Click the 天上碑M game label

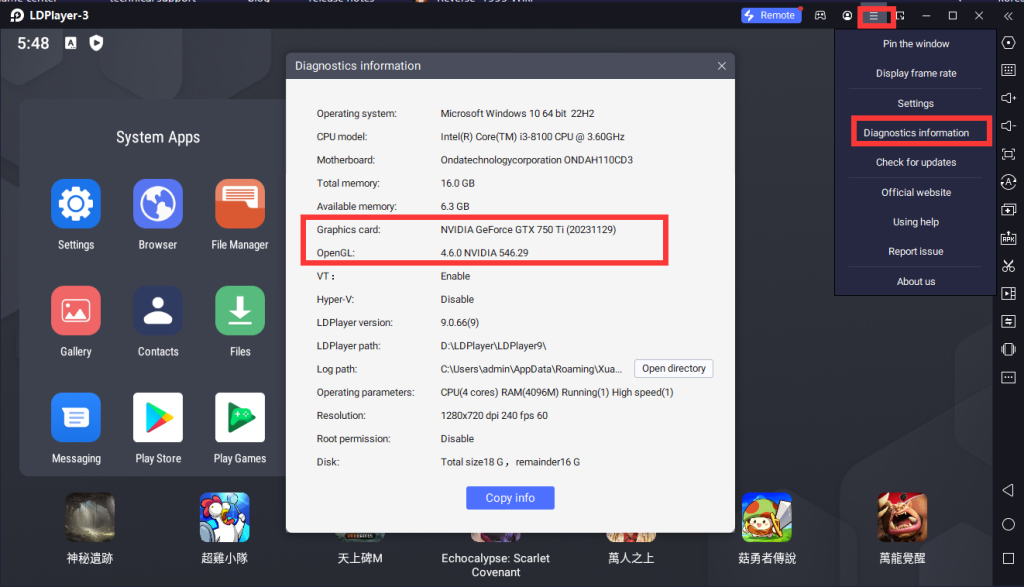pyautogui.click(x=360, y=558)
